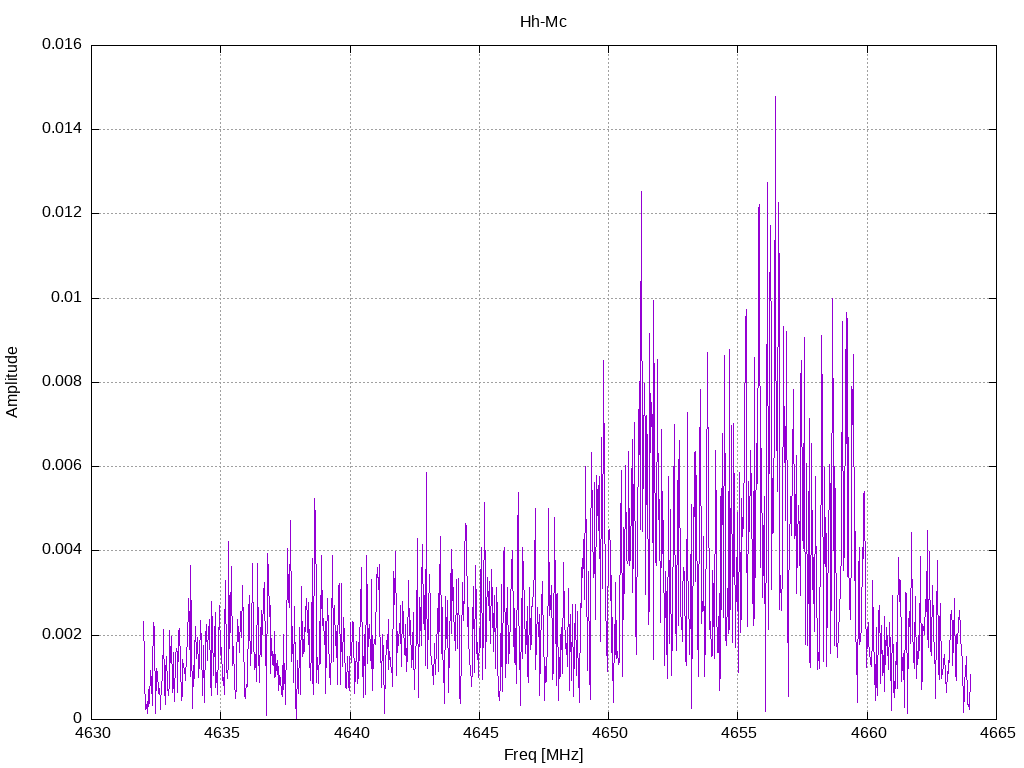The width and height of the screenshot is (1024, 768).
Task: Select the 4650 x-axis tick label
Action: 608,731
